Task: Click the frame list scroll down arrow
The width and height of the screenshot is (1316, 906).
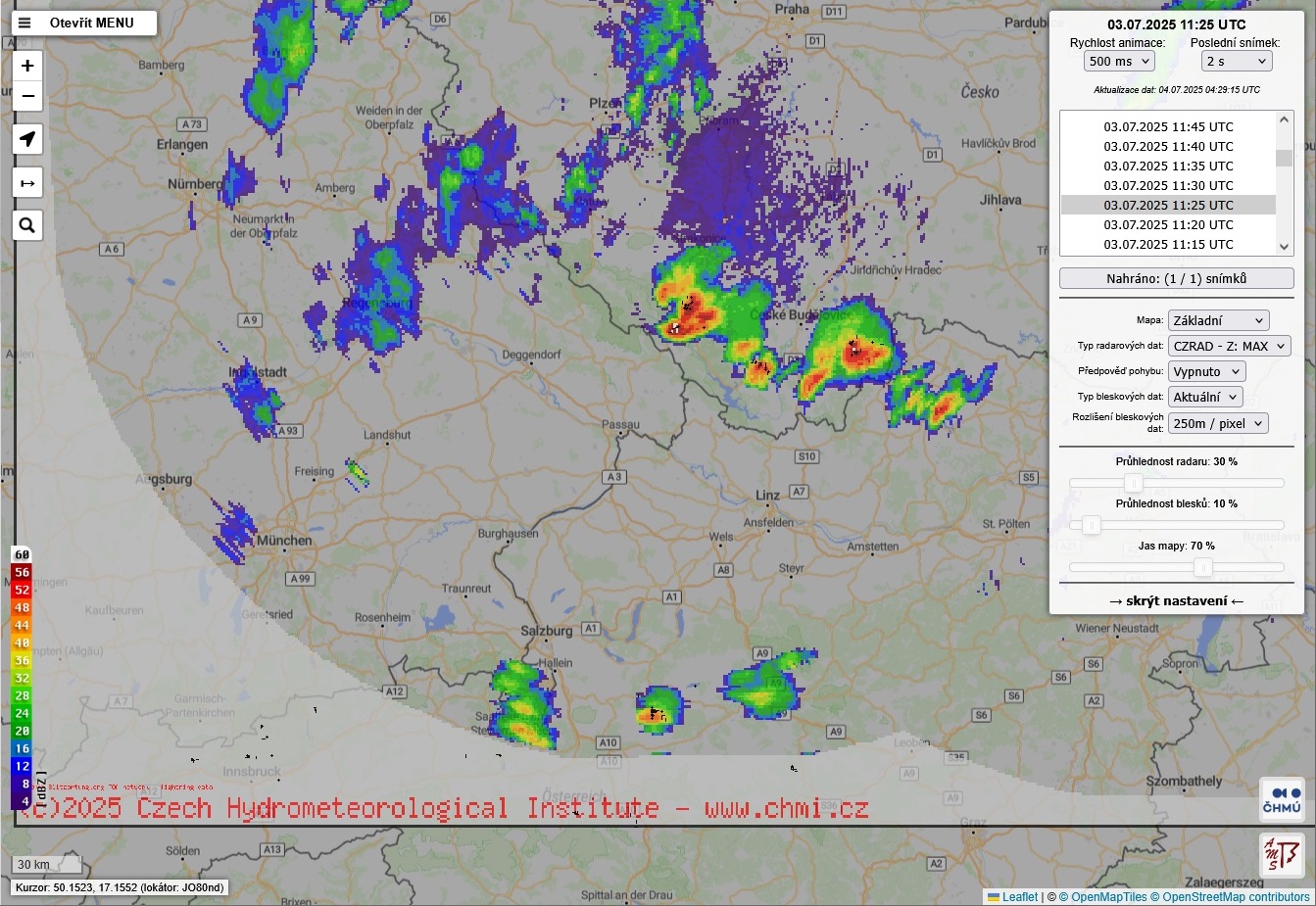Action: pos(1284,247)
